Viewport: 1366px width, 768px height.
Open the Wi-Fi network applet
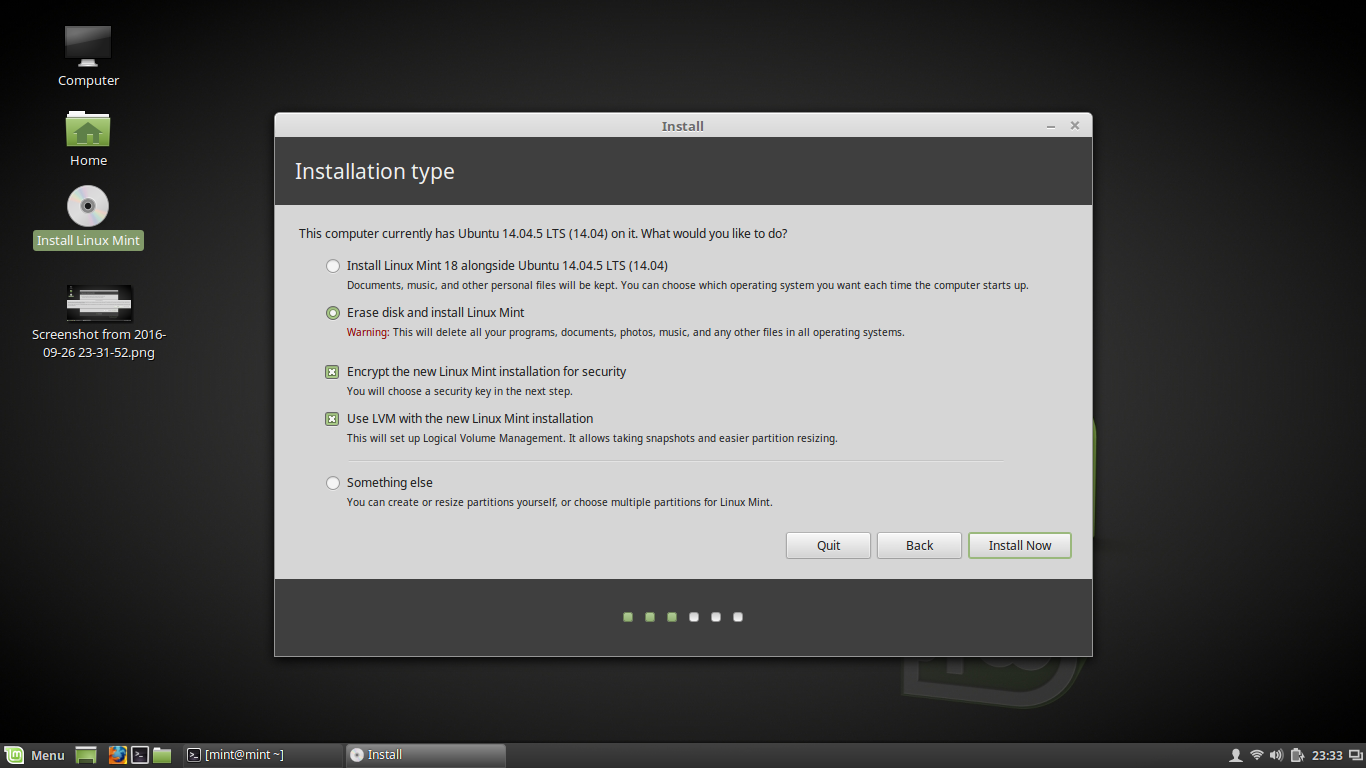click(x=1257, y=755)
